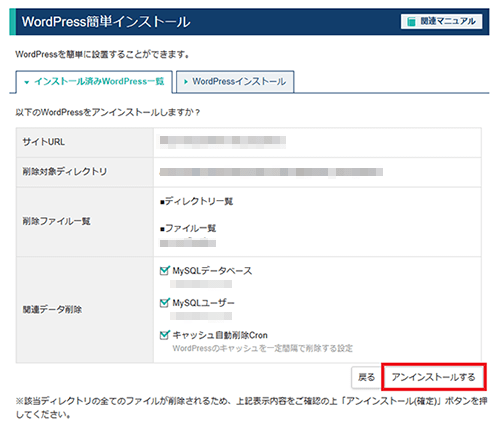
Task: Click the green book icon in 関連マニュアル
Action: point(411,22)
